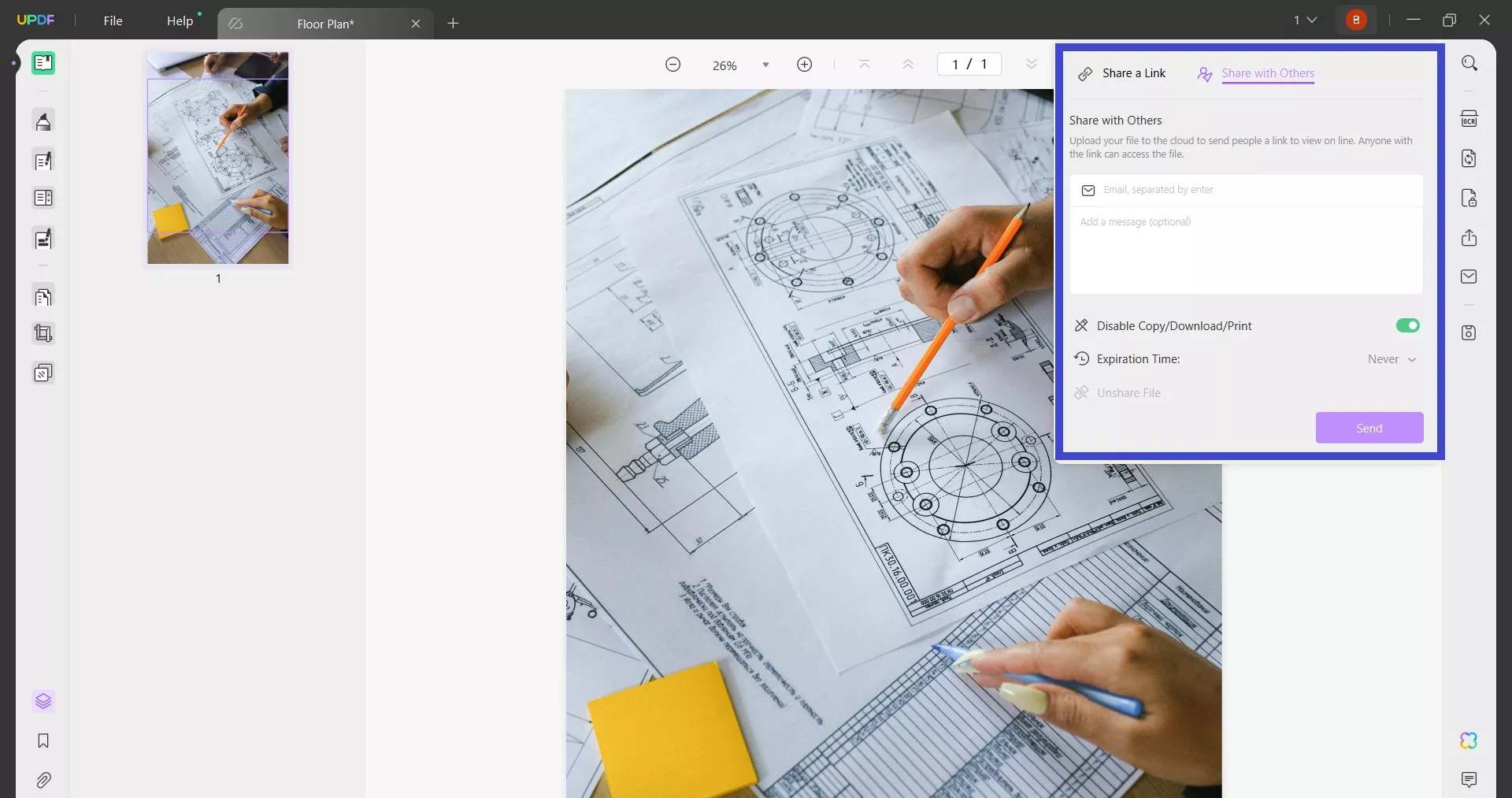Open the user account avatar B
The image size is (1512, 798).
(x=1356, y=20)
